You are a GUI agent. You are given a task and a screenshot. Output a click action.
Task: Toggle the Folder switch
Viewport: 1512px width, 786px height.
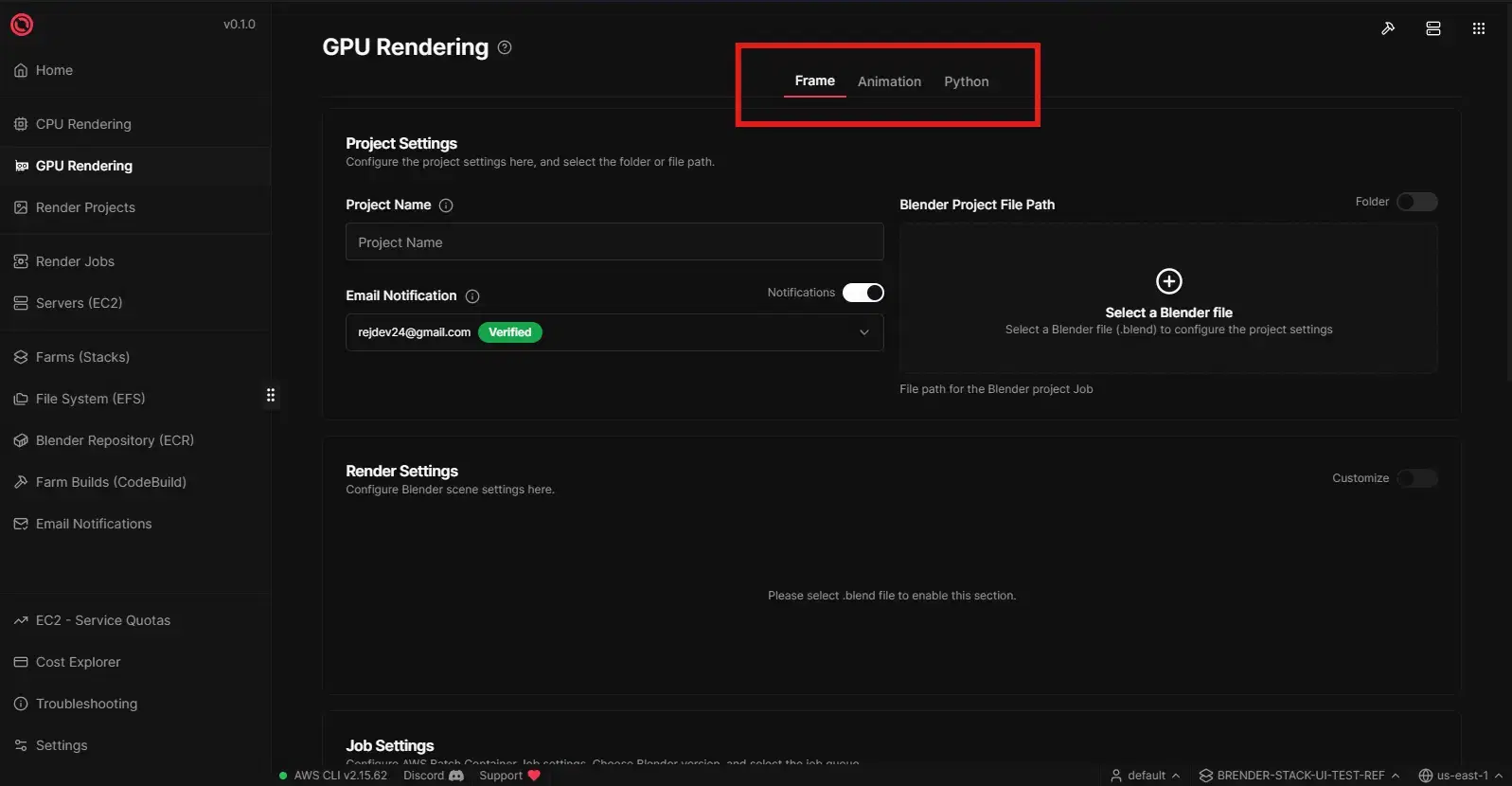point(1417,202)
